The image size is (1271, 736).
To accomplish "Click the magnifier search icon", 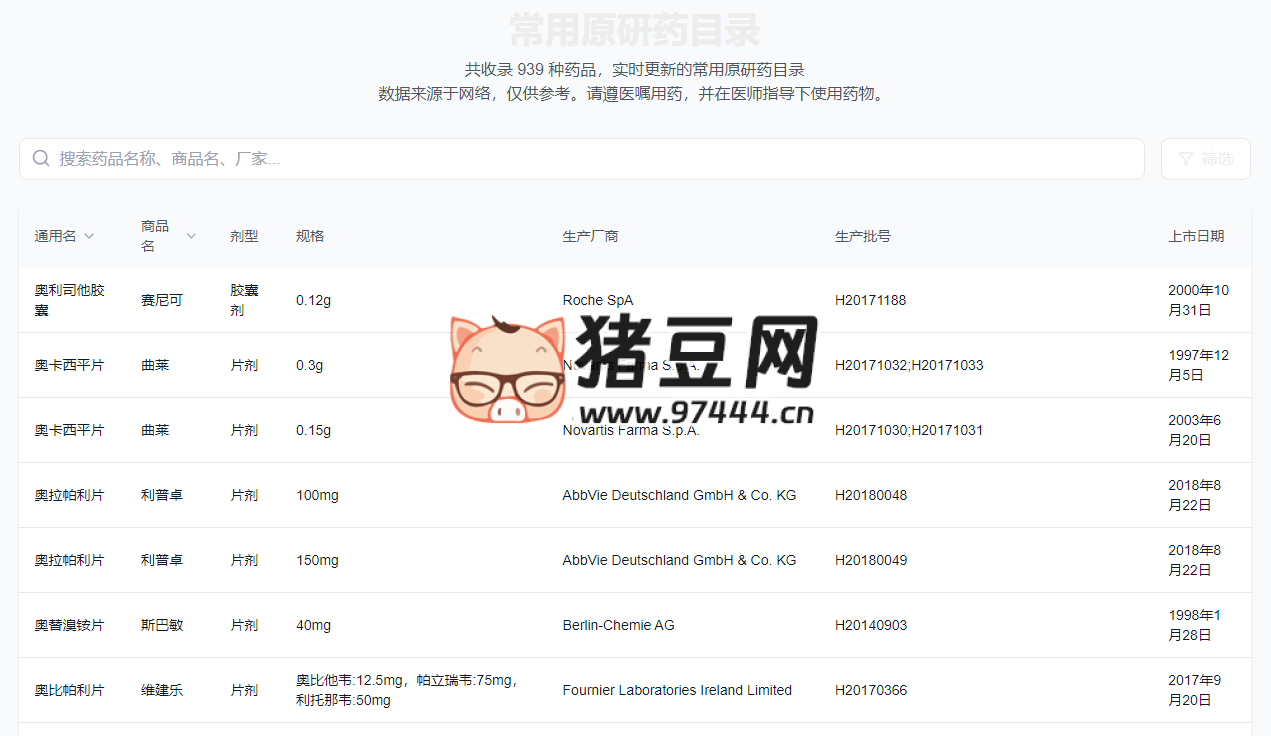I will [40, 158].
